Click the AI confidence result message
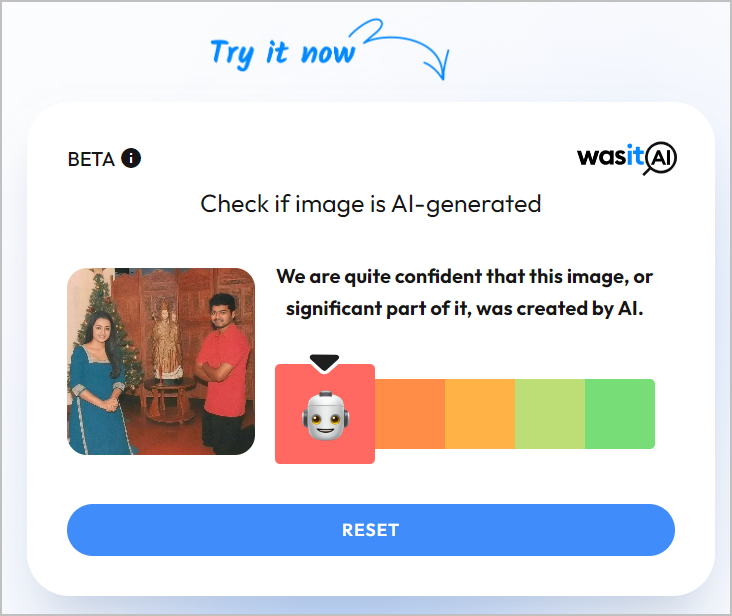732x616 pixels. [x=465, y=293]
